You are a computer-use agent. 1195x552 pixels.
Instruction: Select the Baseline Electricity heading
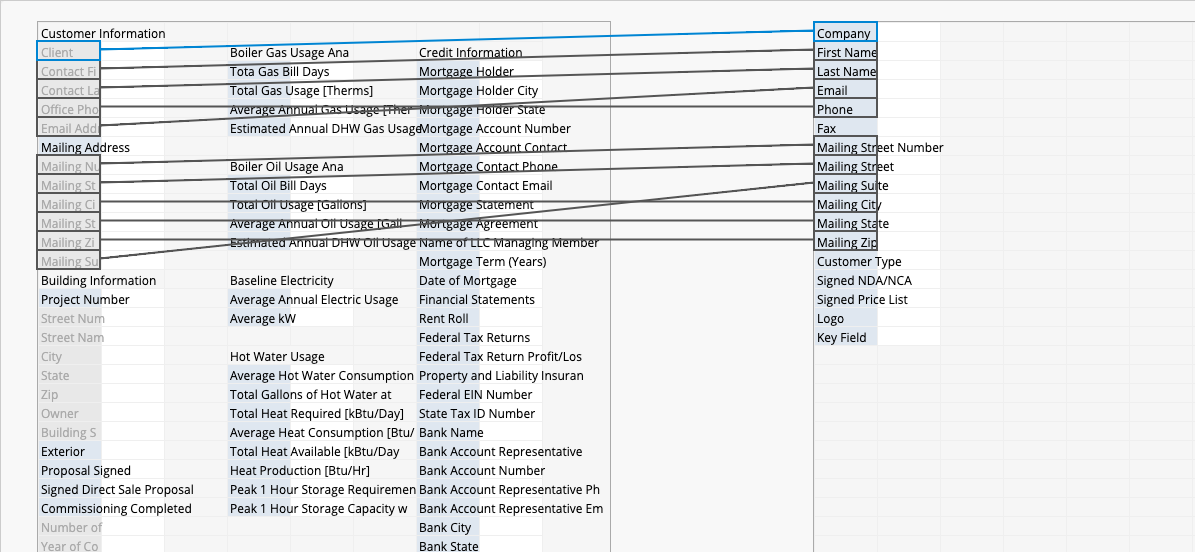click(x=282, y=280)
